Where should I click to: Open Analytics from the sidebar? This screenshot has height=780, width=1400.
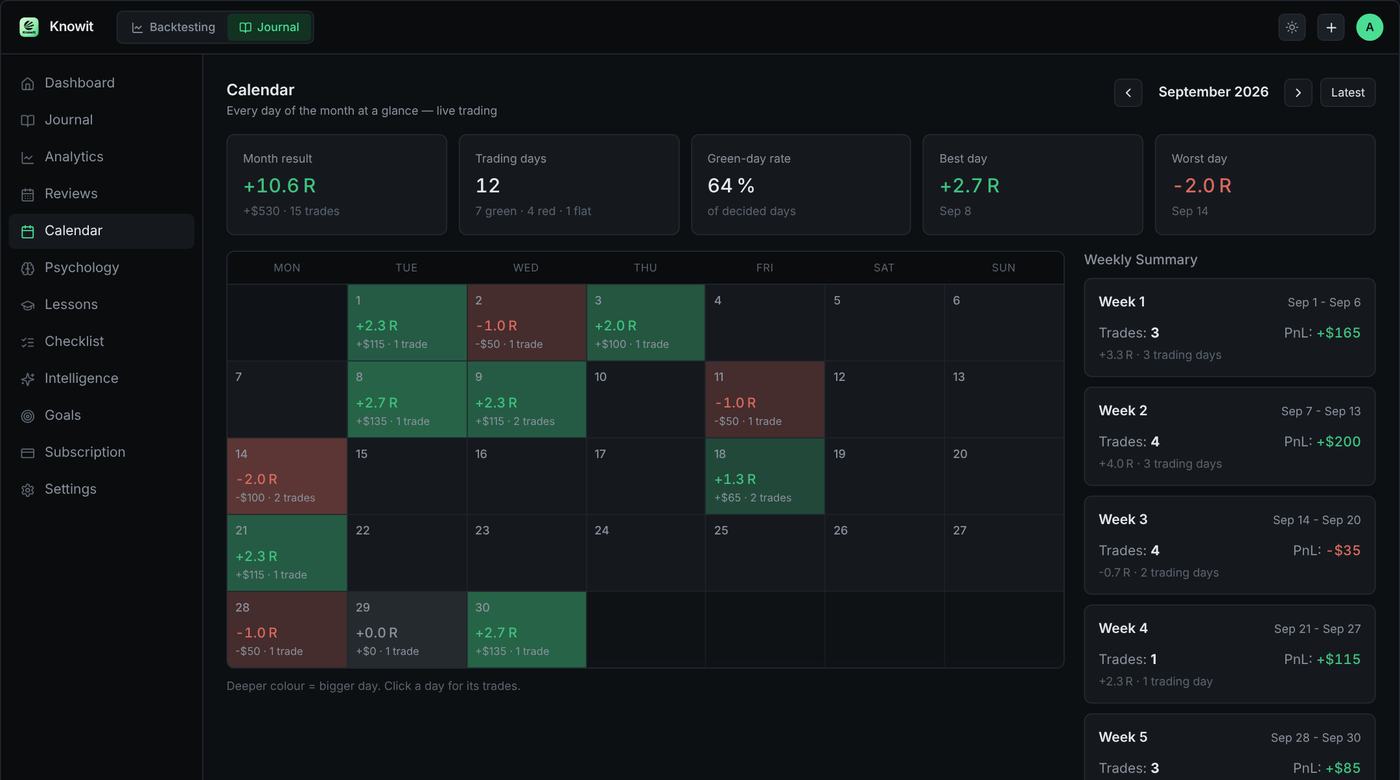101,157
